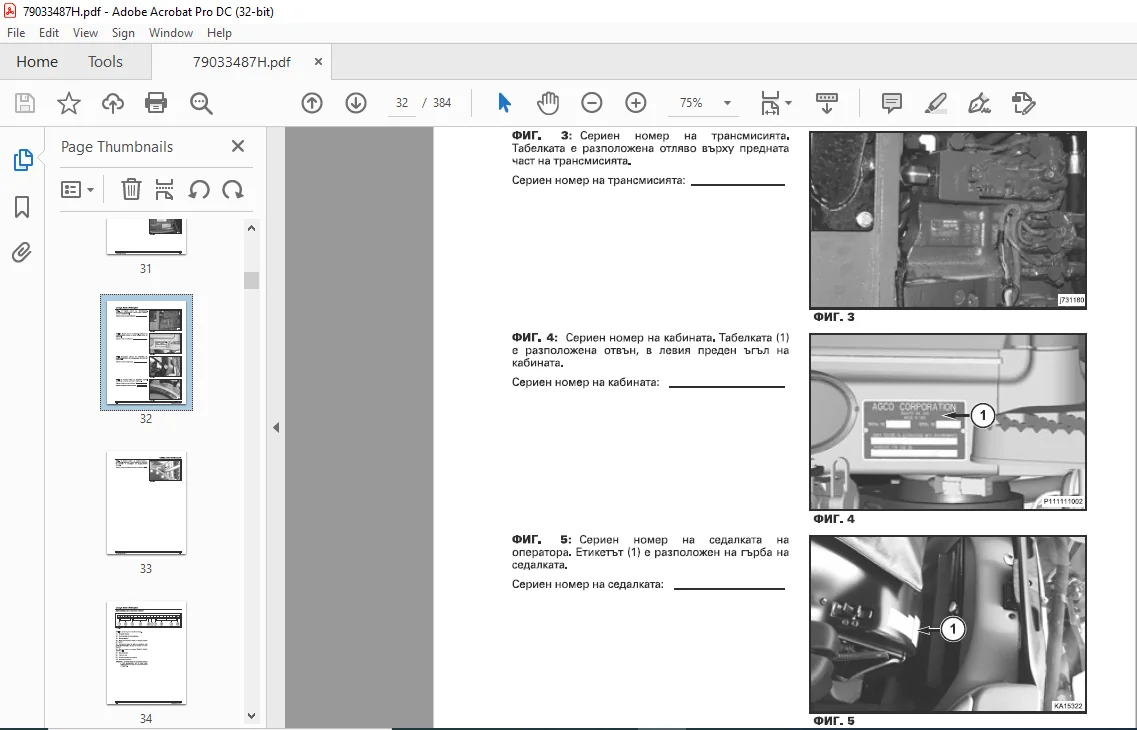
Task: Add a sticky note comment
Action: [x=892, y=103]
